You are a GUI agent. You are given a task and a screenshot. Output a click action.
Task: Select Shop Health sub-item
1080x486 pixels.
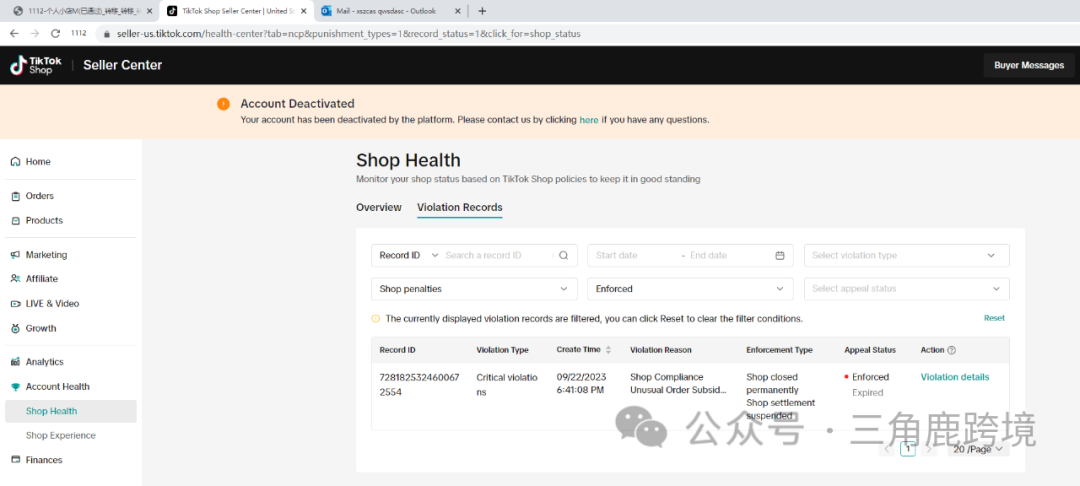(71, 411)
